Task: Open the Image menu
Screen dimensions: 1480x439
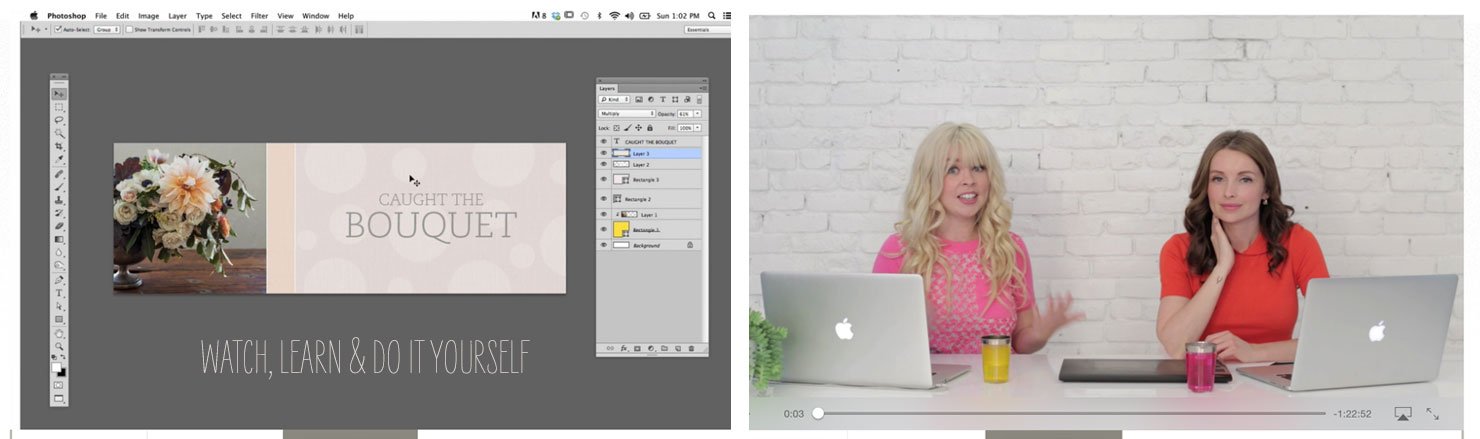Action: tap(148, 16)
